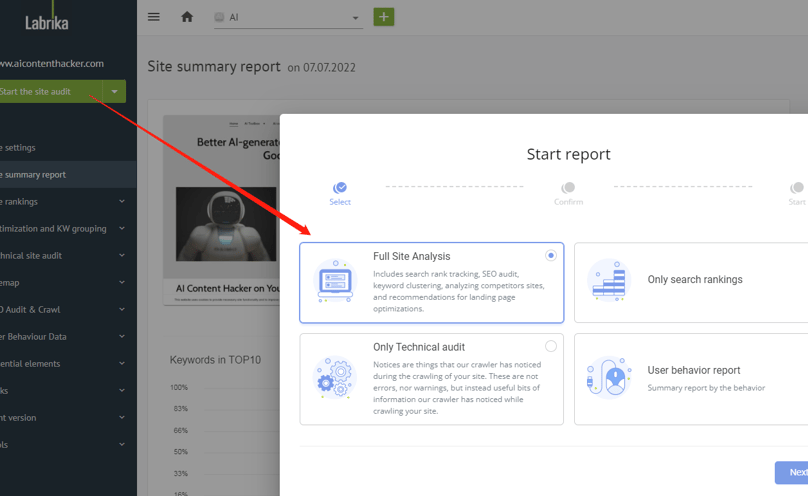Click the Select step indicator

click(x=340, y=194)
